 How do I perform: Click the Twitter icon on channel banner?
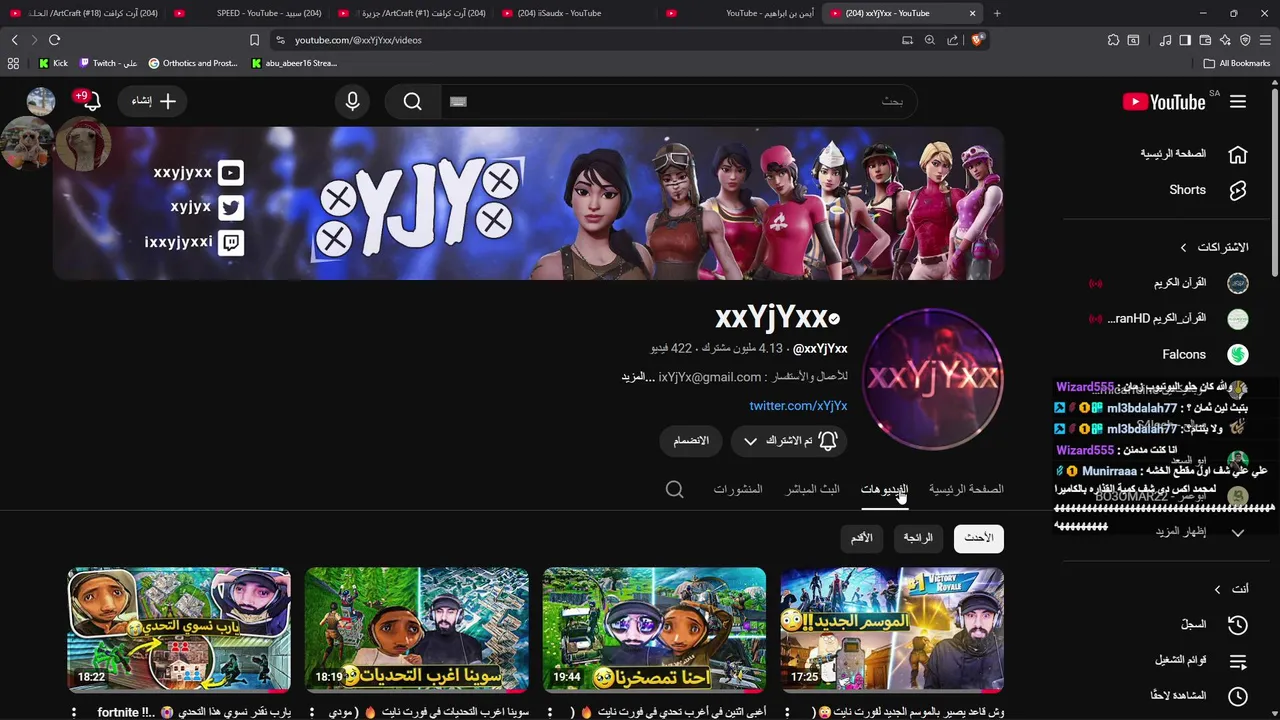coord(231,207)
